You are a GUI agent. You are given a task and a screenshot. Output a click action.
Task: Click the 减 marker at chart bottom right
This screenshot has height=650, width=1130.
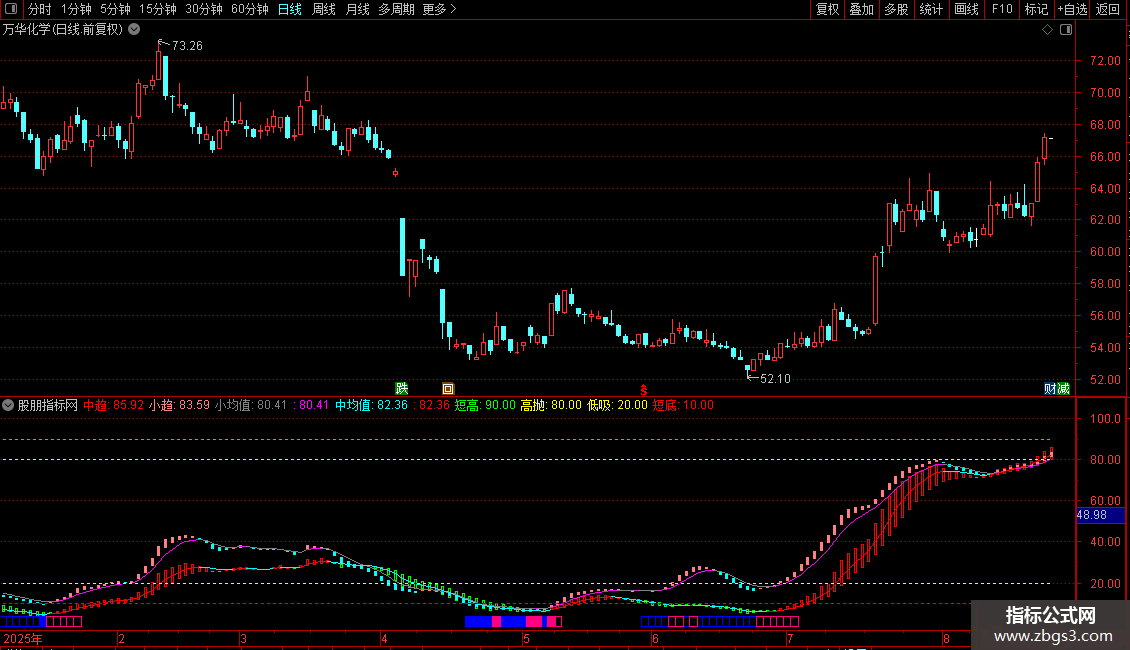[1063, 389]
